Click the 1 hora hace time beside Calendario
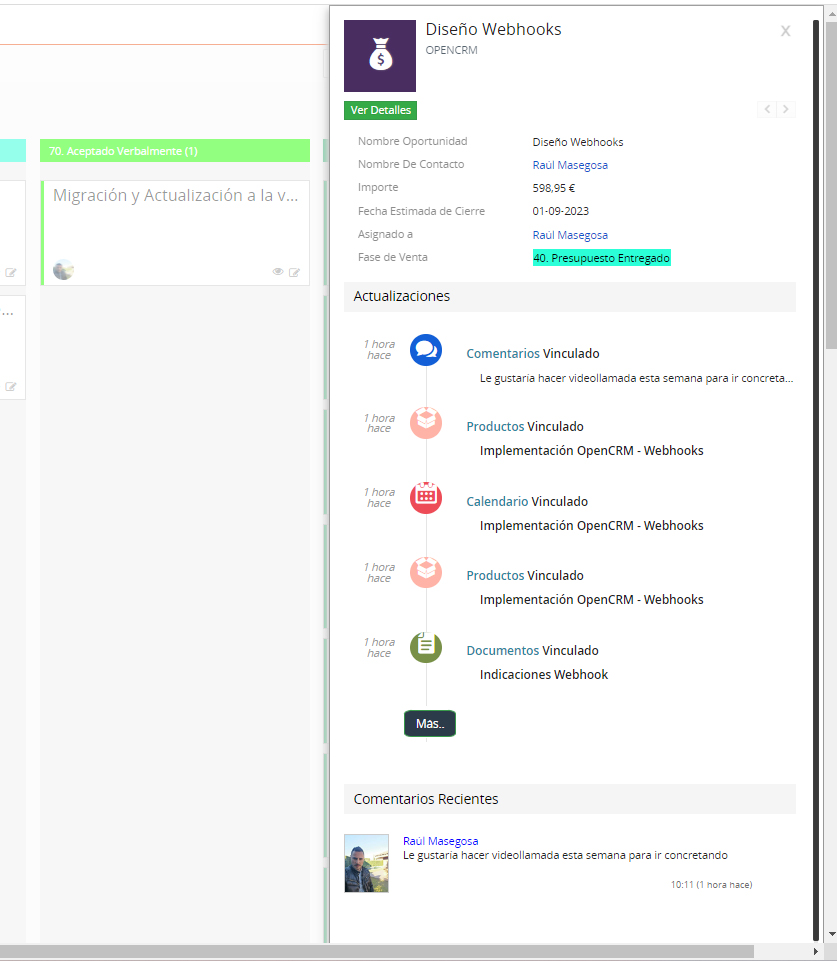 379,498
